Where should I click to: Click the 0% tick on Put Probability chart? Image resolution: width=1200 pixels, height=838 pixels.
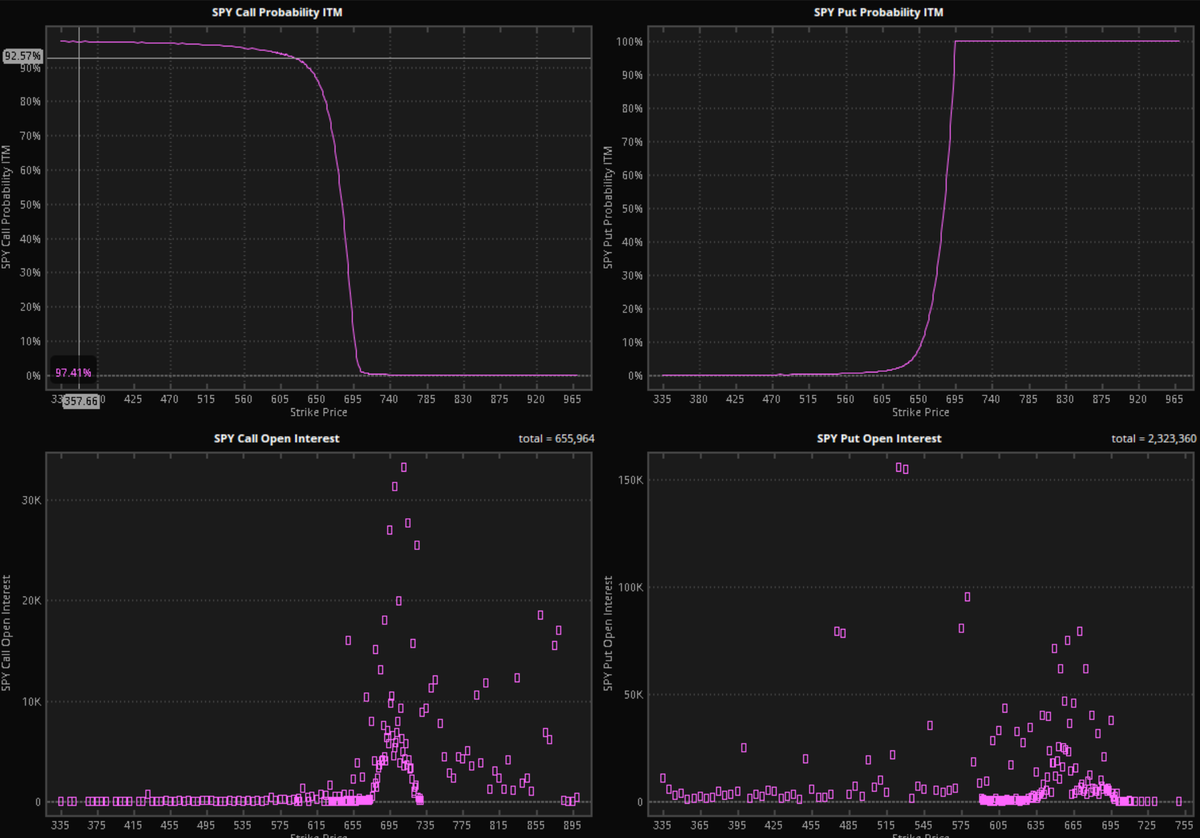(633, 376)
